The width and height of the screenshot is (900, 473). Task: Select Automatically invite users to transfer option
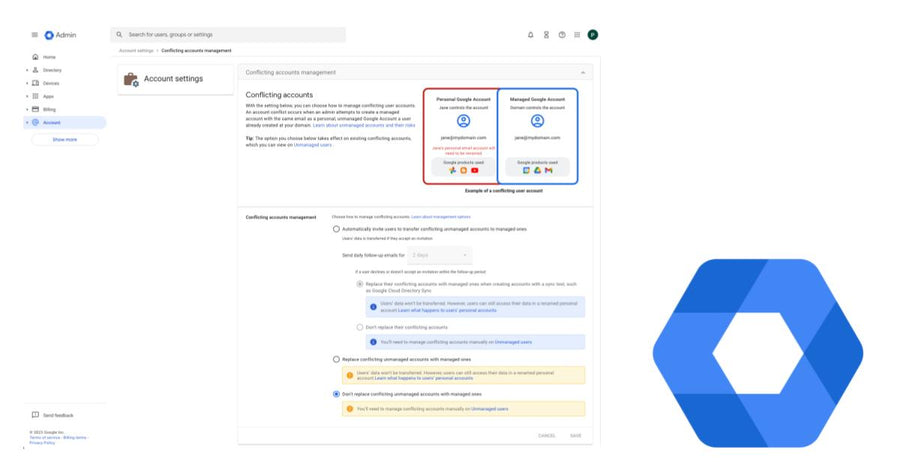coord(336,229)
